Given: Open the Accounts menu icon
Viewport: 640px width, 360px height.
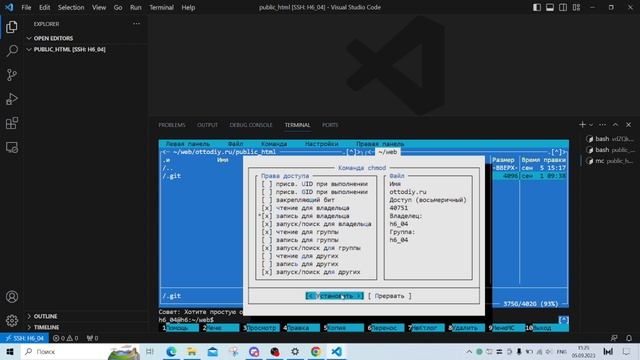Looking at the screenshot, I should 12,297.
